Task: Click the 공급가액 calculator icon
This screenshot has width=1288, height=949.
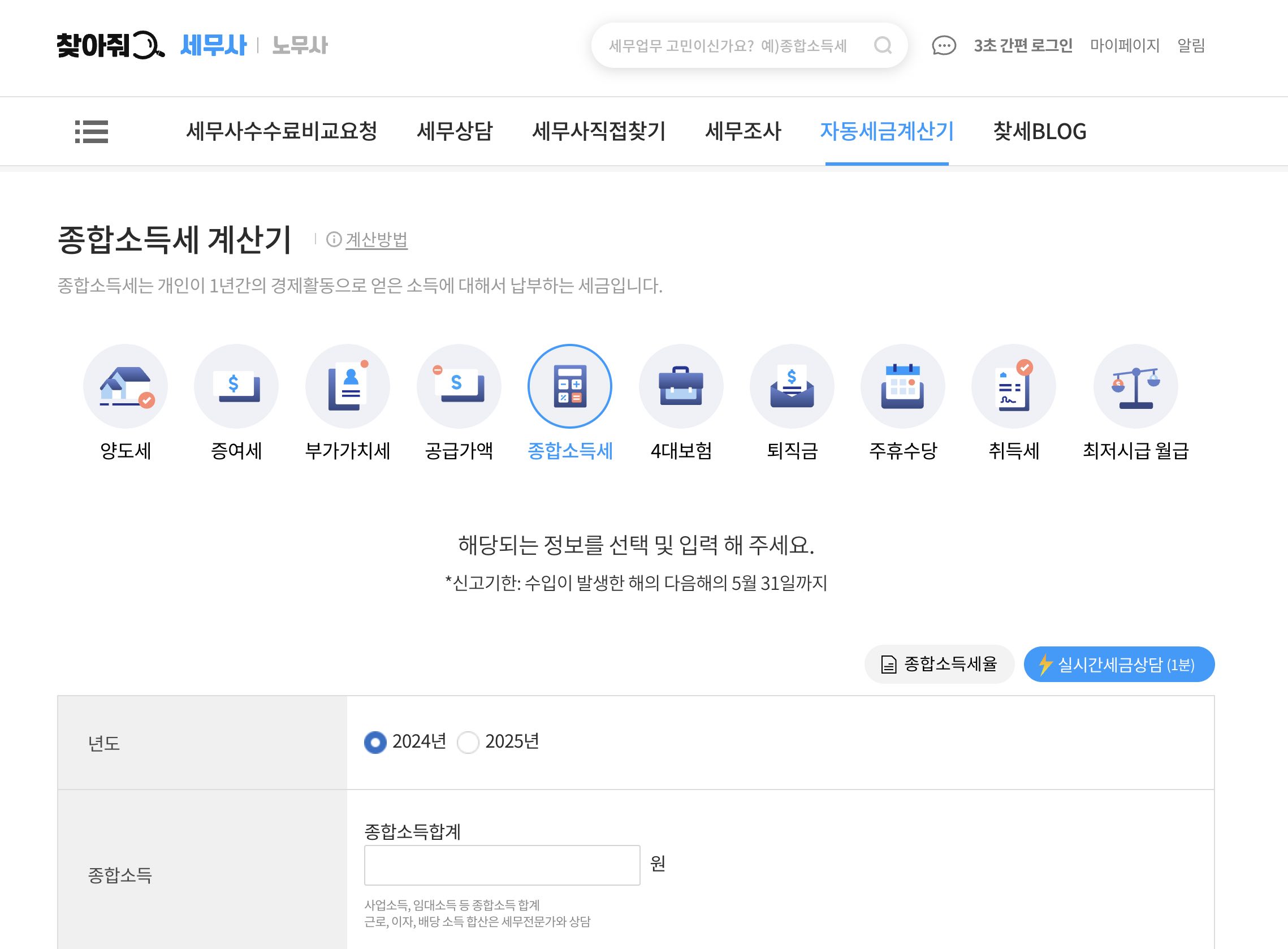Action: 458,386
